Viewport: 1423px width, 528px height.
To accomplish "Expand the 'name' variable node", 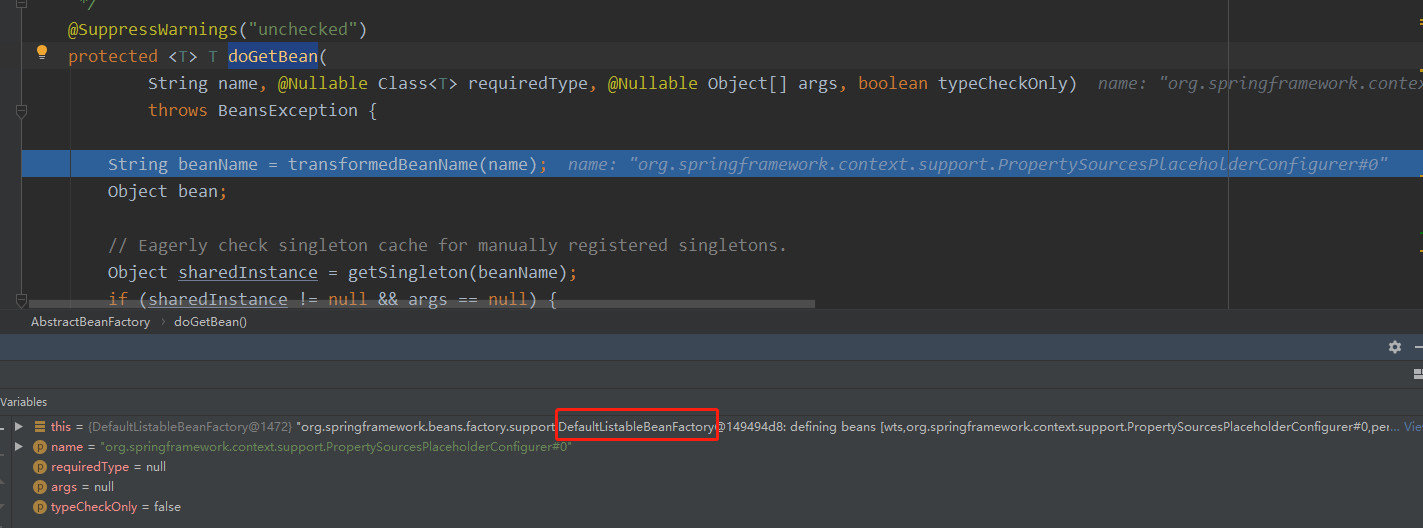I will point(18,447).
